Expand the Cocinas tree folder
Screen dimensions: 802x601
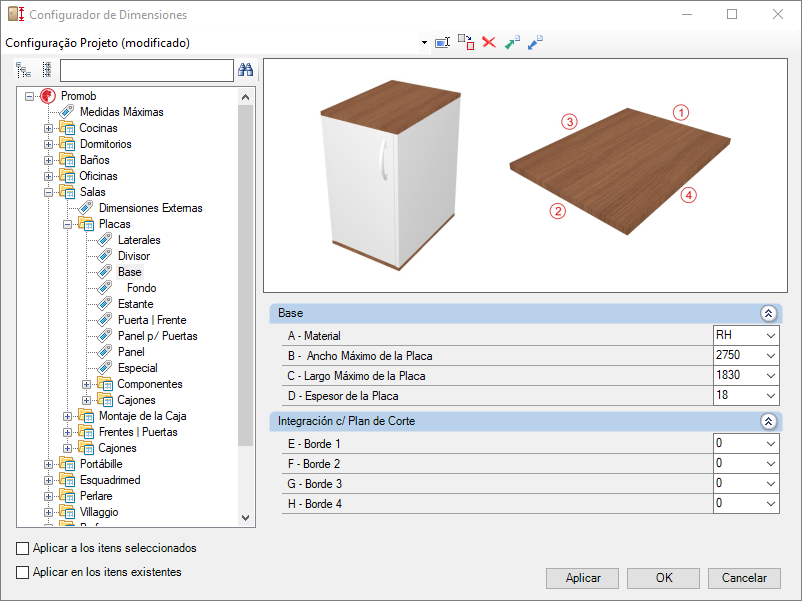(48, 128)
